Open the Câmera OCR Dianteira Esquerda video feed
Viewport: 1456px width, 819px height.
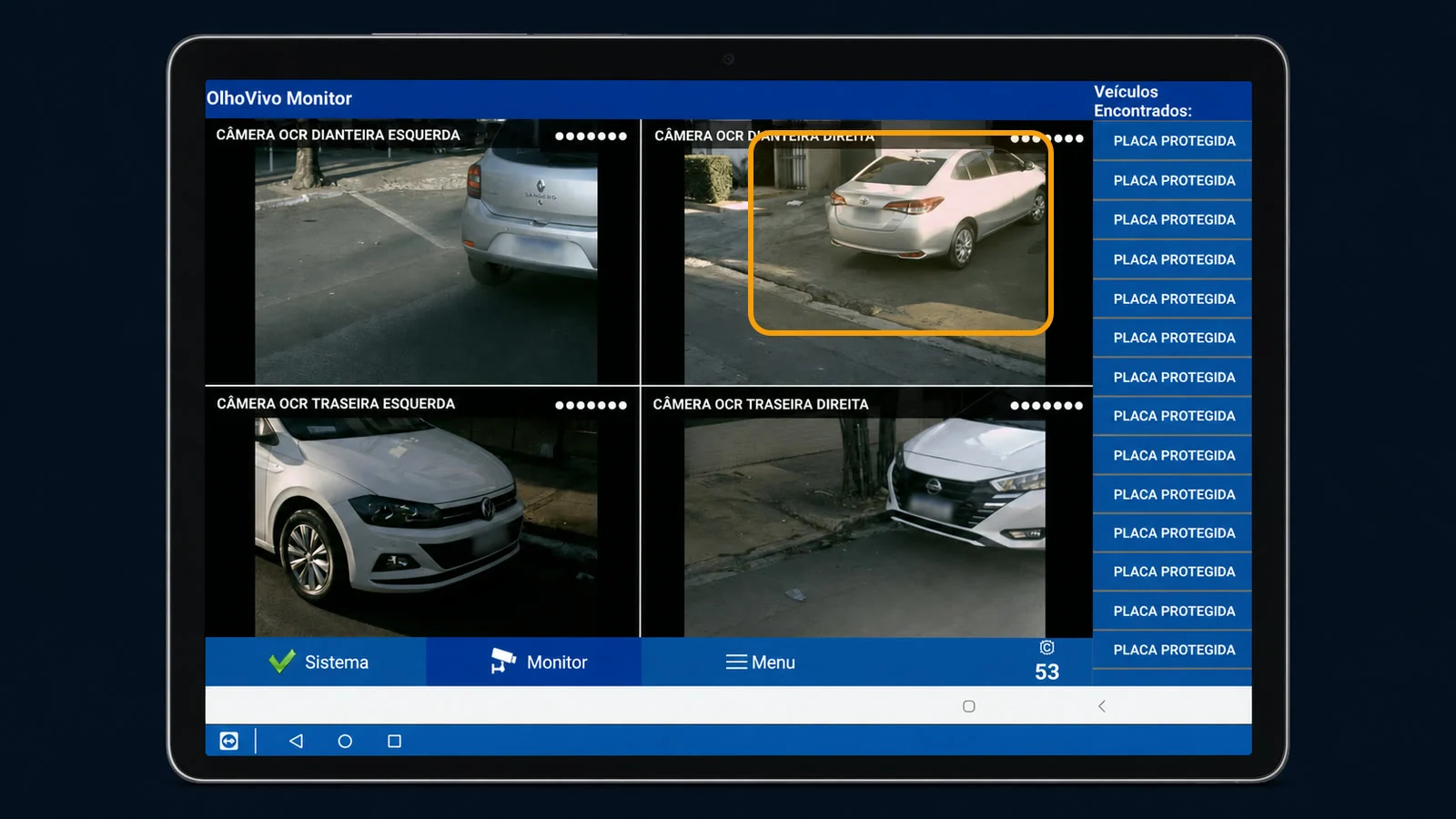pyautogui.click(x=423, y=252)
